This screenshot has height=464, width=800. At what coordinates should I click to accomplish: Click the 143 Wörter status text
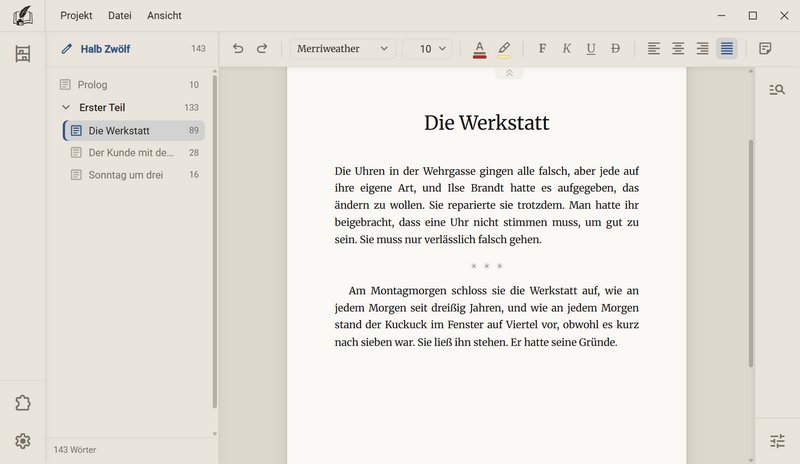tap(75, 450)
